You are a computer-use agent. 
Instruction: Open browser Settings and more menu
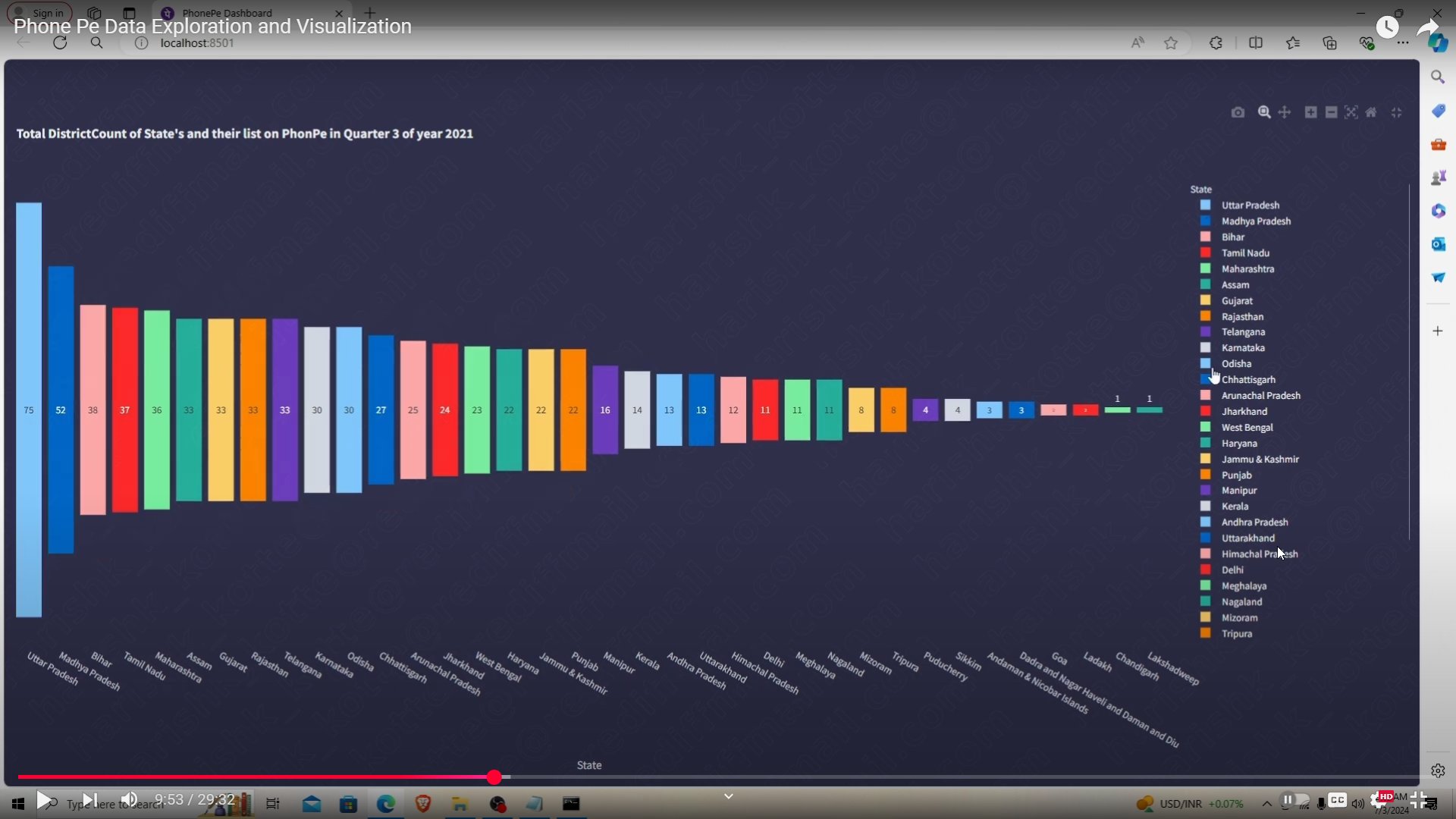pos(1403,43)
